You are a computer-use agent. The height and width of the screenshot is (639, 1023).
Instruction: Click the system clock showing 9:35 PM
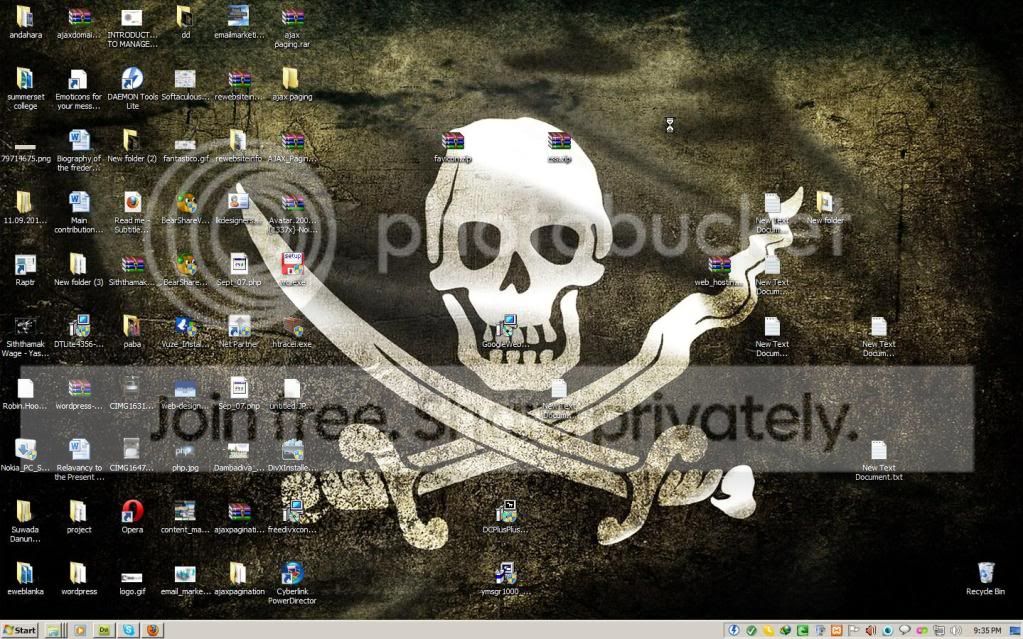pyautogui.click(x=986, y=630)
